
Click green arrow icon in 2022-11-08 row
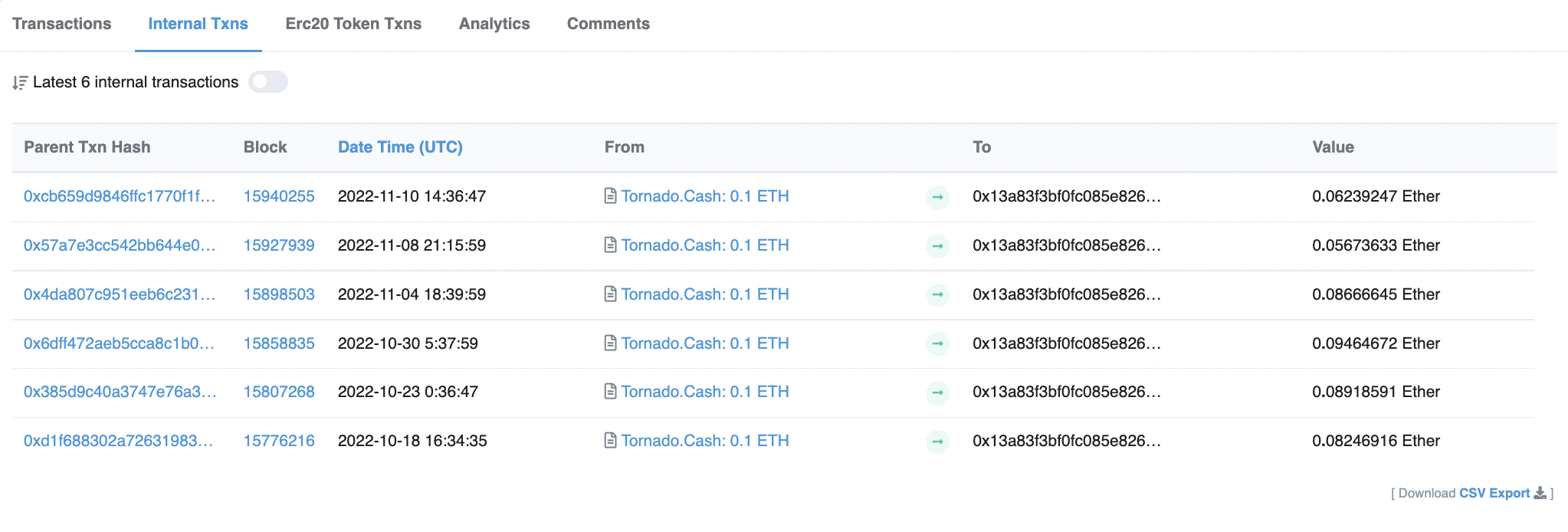(937, 246)
